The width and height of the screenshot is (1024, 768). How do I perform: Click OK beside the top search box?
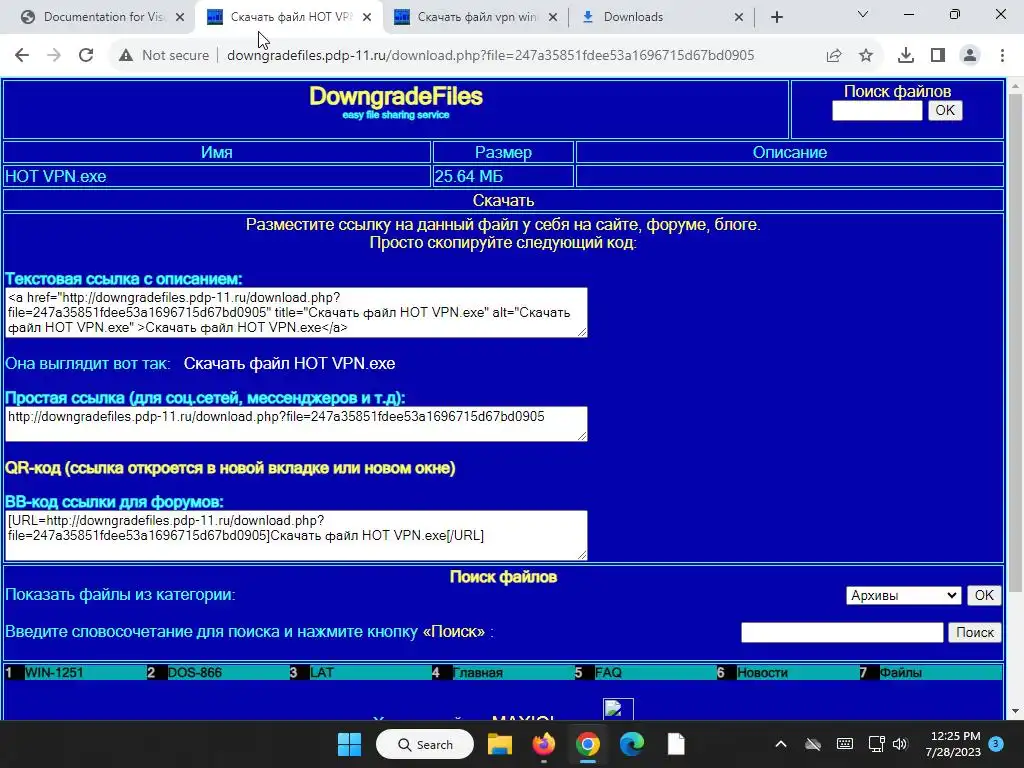coord(945,110)
